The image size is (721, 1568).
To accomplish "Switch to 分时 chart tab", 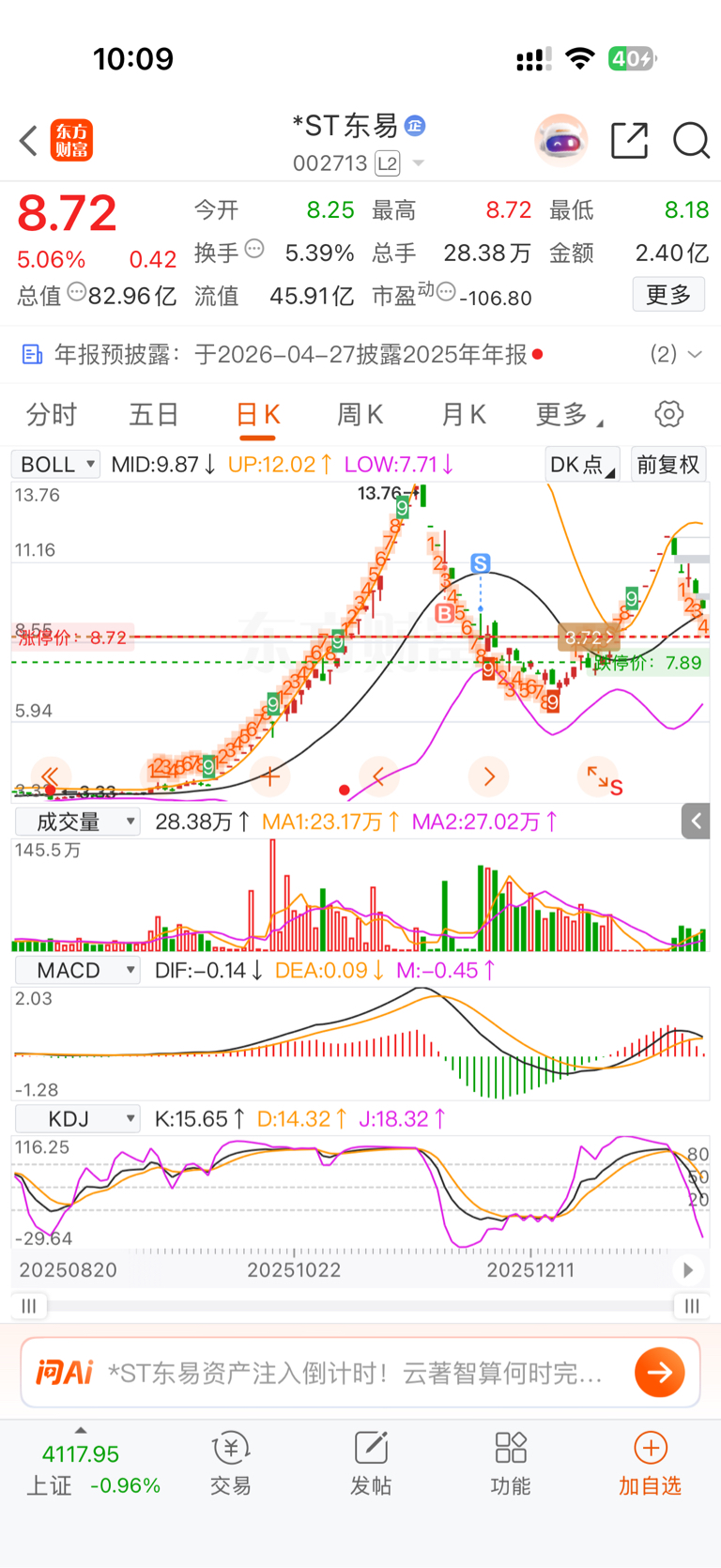I will (52, 414).
